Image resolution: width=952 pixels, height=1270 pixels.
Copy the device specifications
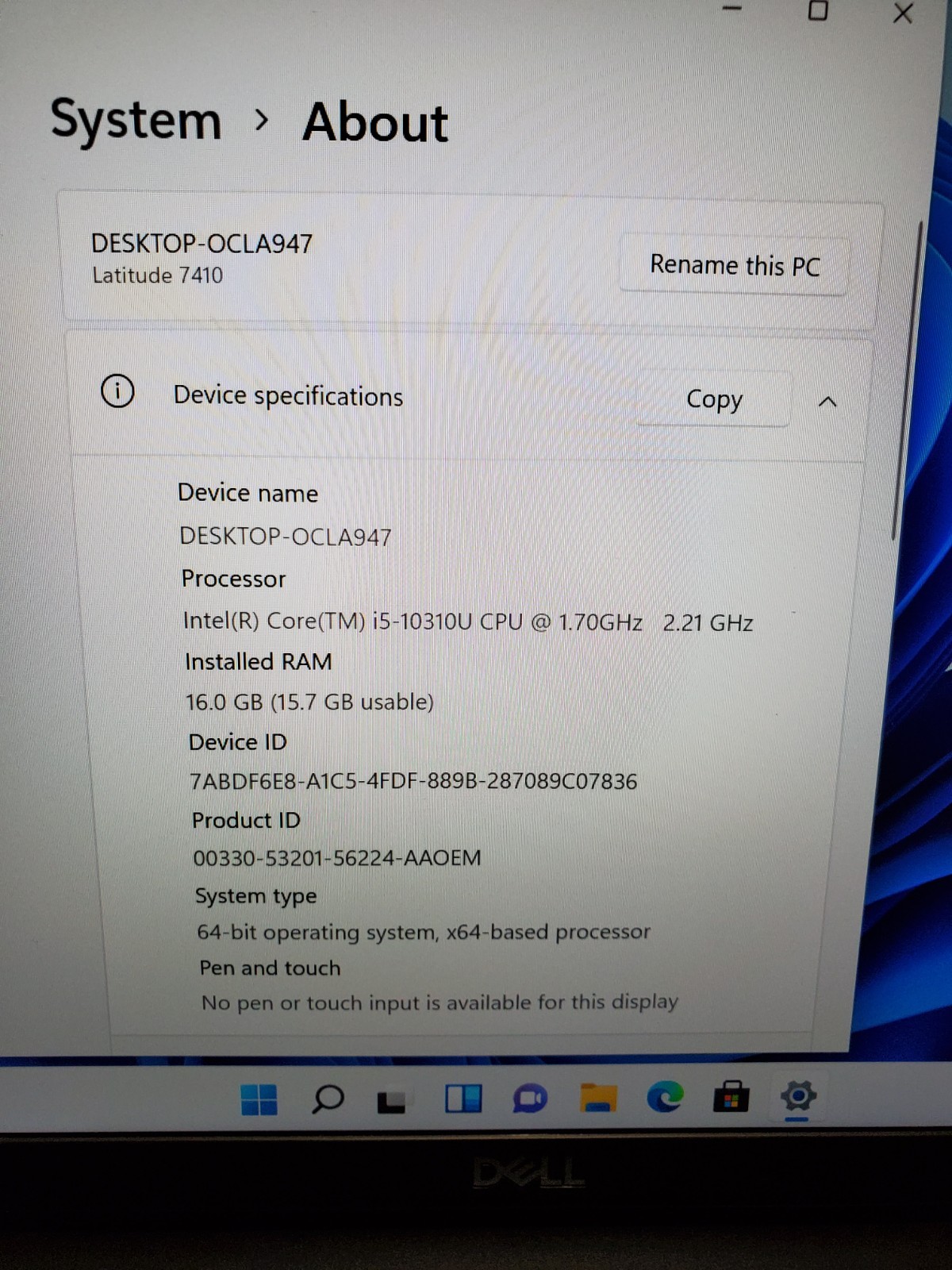(713, 399)
